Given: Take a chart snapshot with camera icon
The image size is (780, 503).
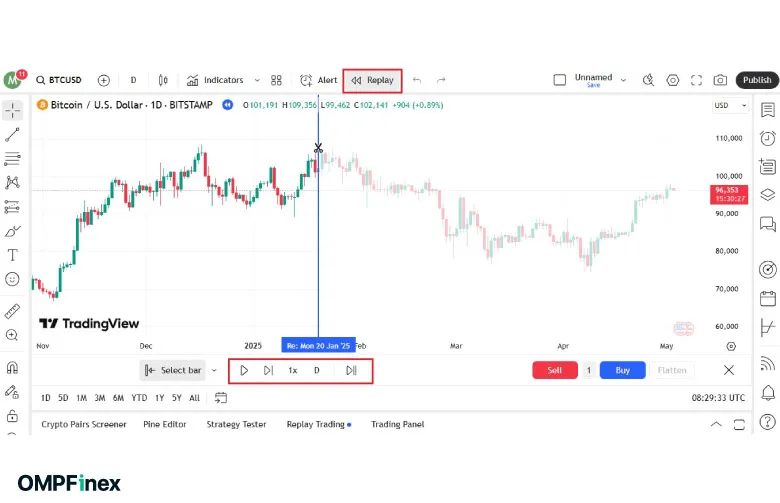Looking at the screenshot, I should click(x=720, y=80).
